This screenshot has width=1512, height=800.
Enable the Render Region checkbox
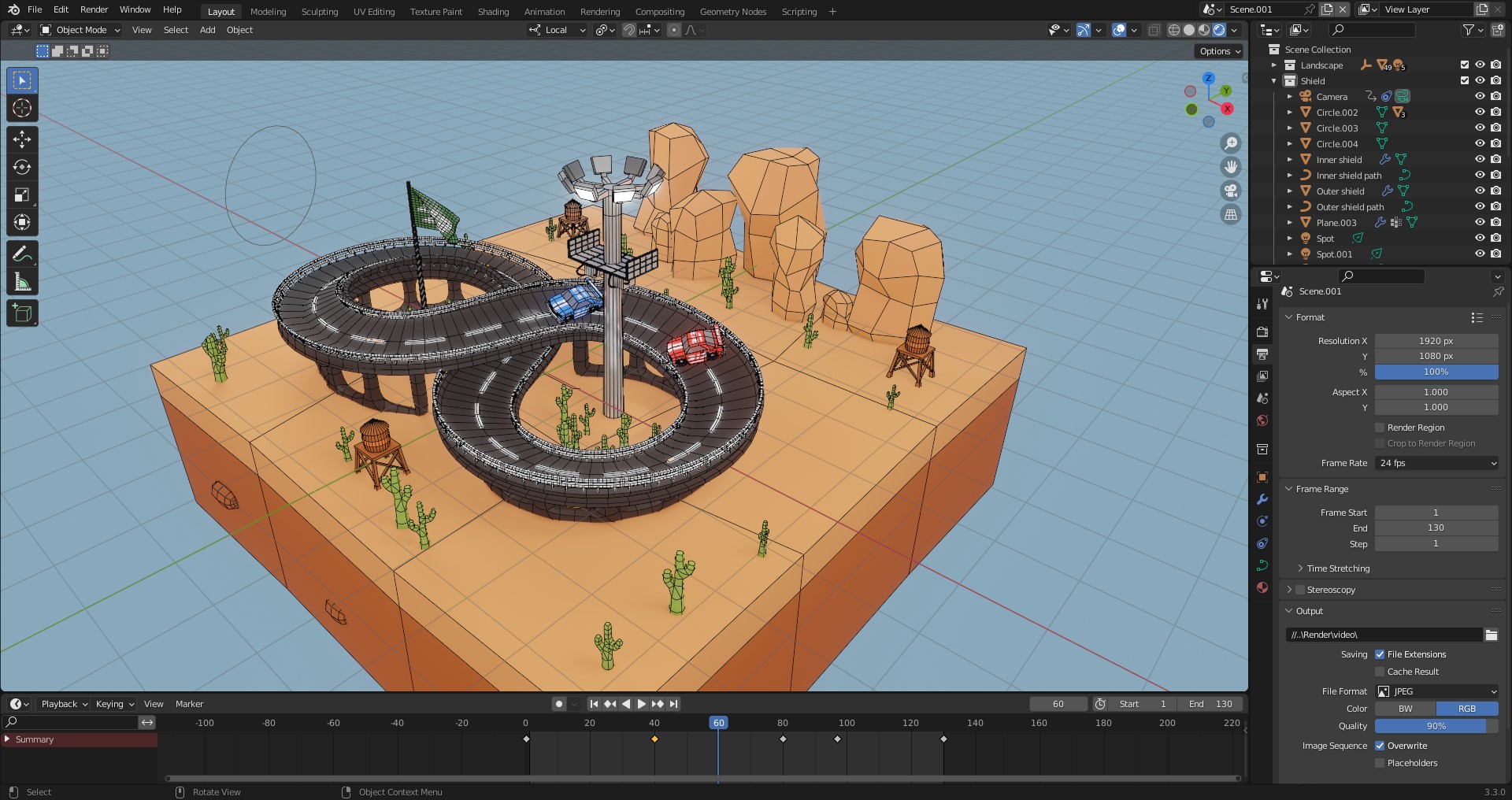(1380, 428)
